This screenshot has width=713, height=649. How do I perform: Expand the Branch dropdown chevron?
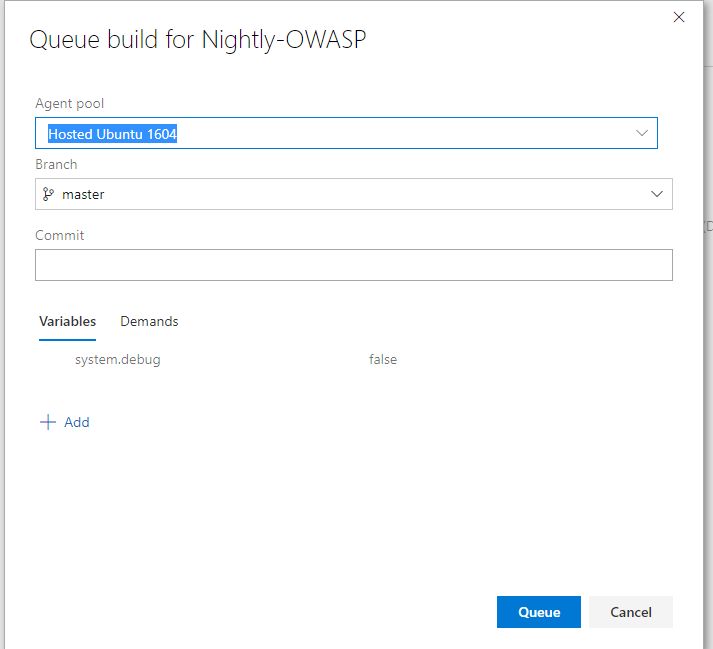pos(657,194)
